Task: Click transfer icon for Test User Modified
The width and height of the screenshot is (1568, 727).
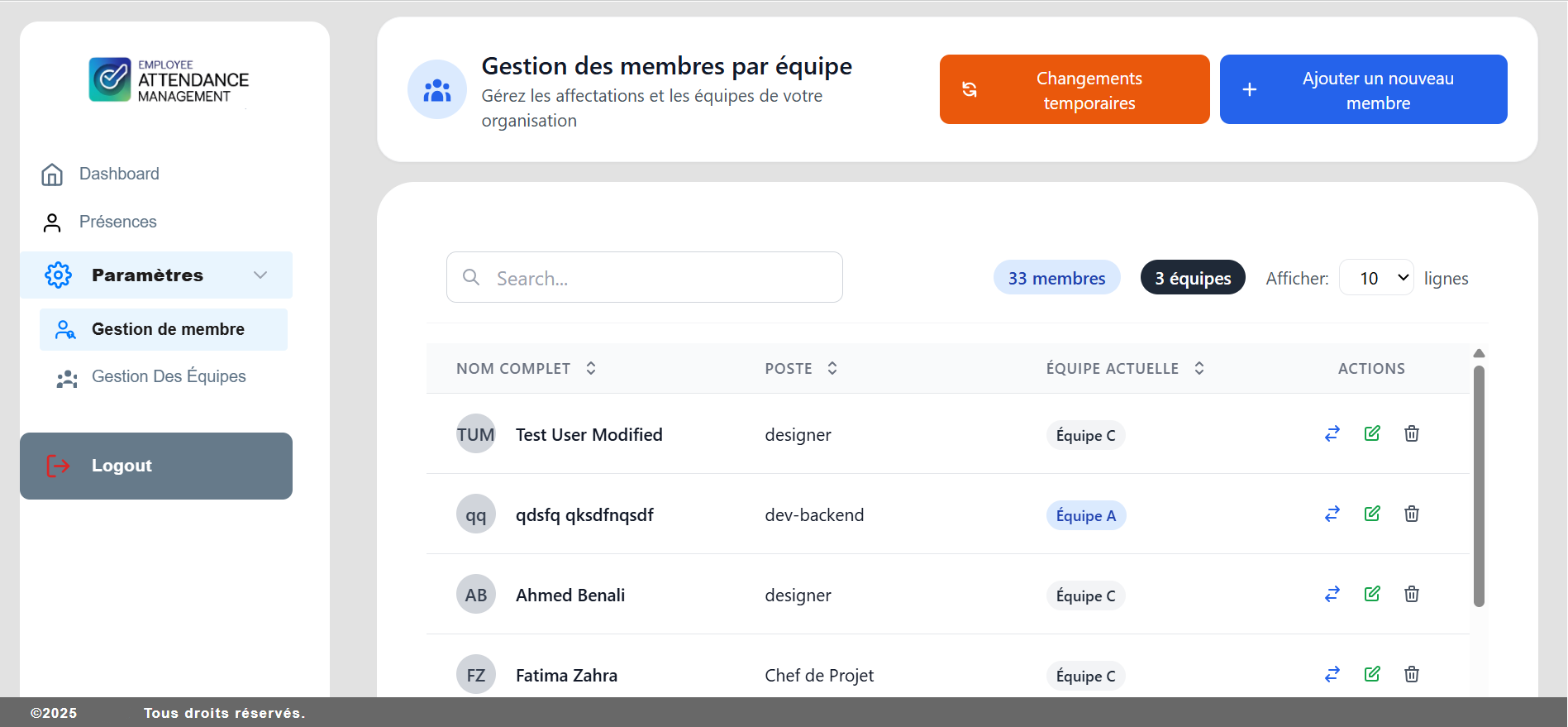Action: (x=1332, y=434)
